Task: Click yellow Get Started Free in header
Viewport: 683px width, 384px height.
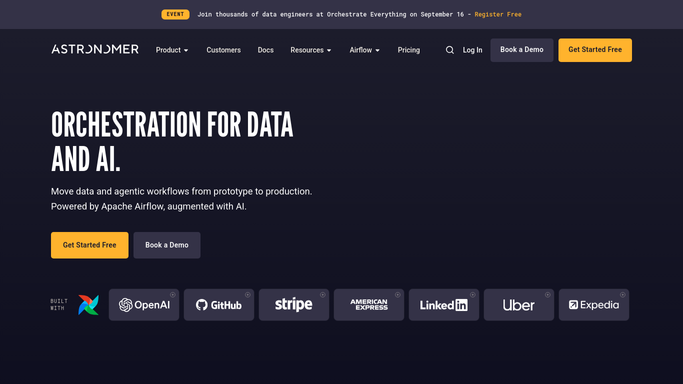Action: coord(595,50)
